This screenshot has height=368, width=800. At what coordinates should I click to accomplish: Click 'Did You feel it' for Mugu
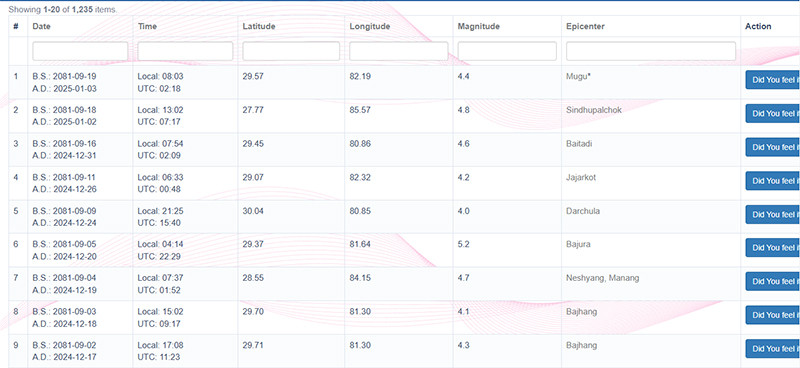click(773, 80)
